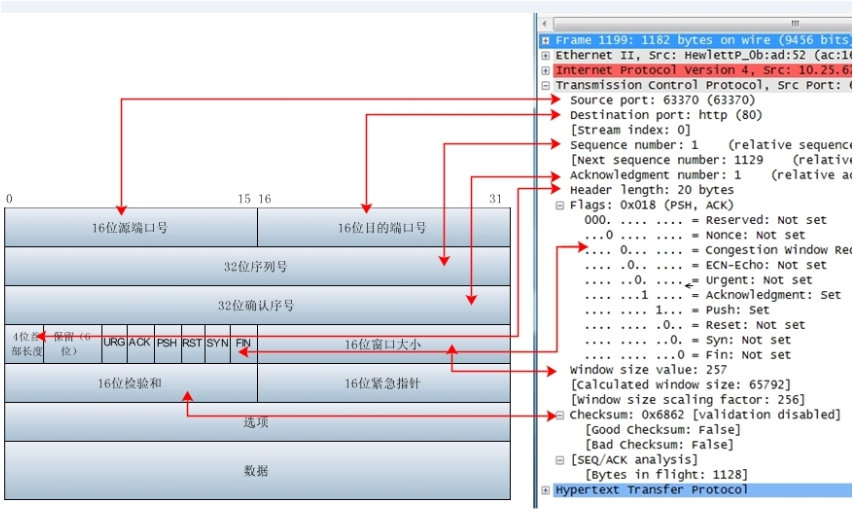Screen dimensions: 853x527
Task: Collapse the Flags 0x018 subtree
Action: click(559, 206)
